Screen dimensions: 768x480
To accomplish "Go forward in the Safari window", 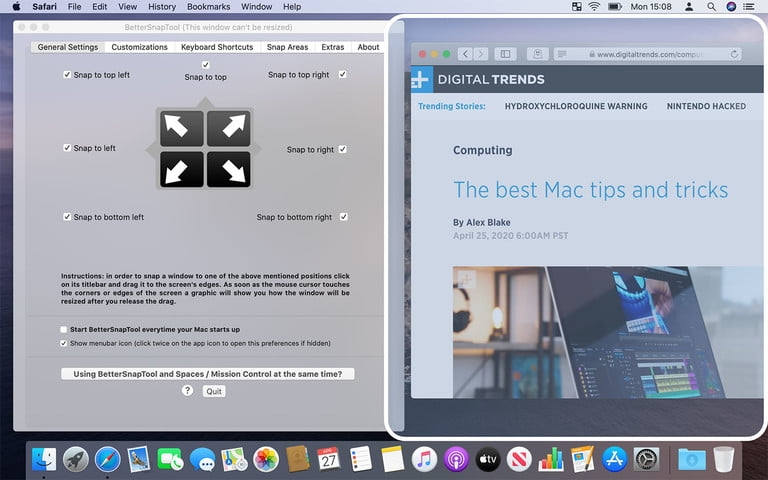I will point(481,54).
